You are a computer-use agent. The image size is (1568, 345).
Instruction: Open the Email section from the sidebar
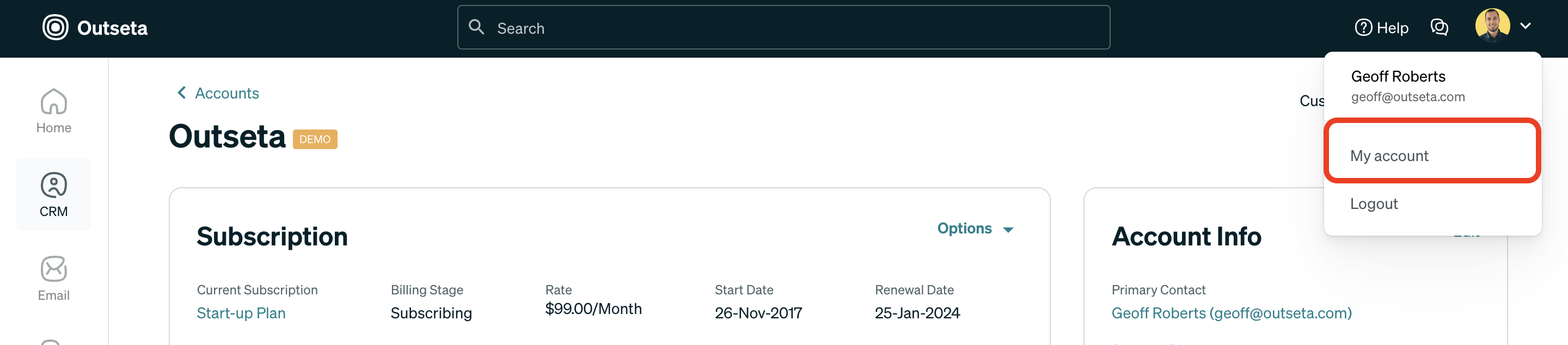pyautogui.click(x=53, y=269)
